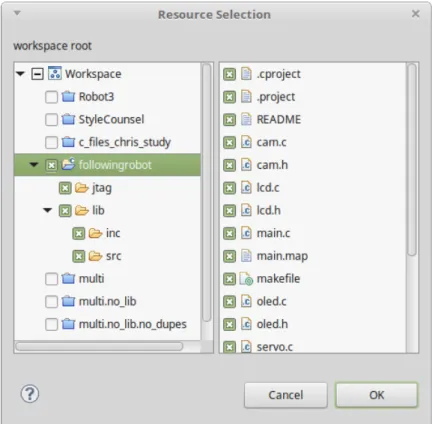Uncheck the main.c file checkbox
The width and height of the screenshot is (432, 424).
[229, 233]
